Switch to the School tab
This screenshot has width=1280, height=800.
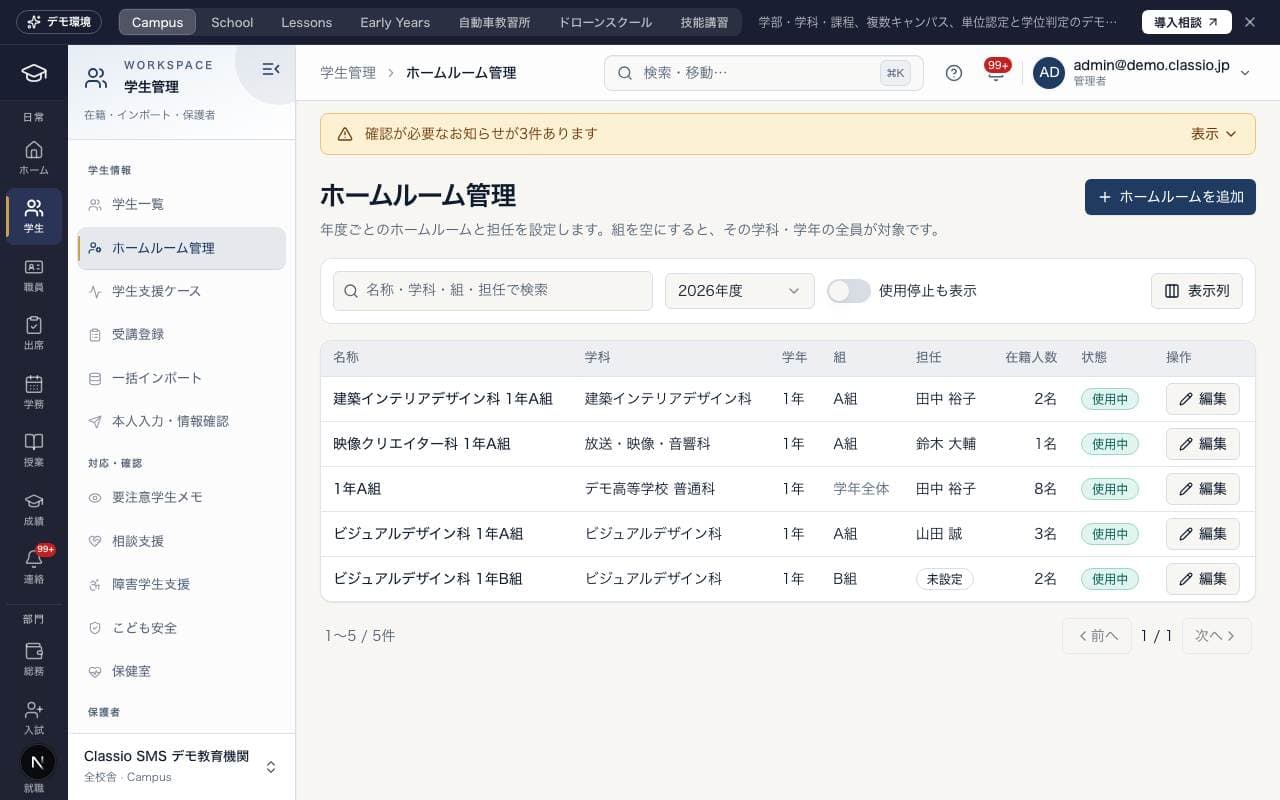(232, 22)
